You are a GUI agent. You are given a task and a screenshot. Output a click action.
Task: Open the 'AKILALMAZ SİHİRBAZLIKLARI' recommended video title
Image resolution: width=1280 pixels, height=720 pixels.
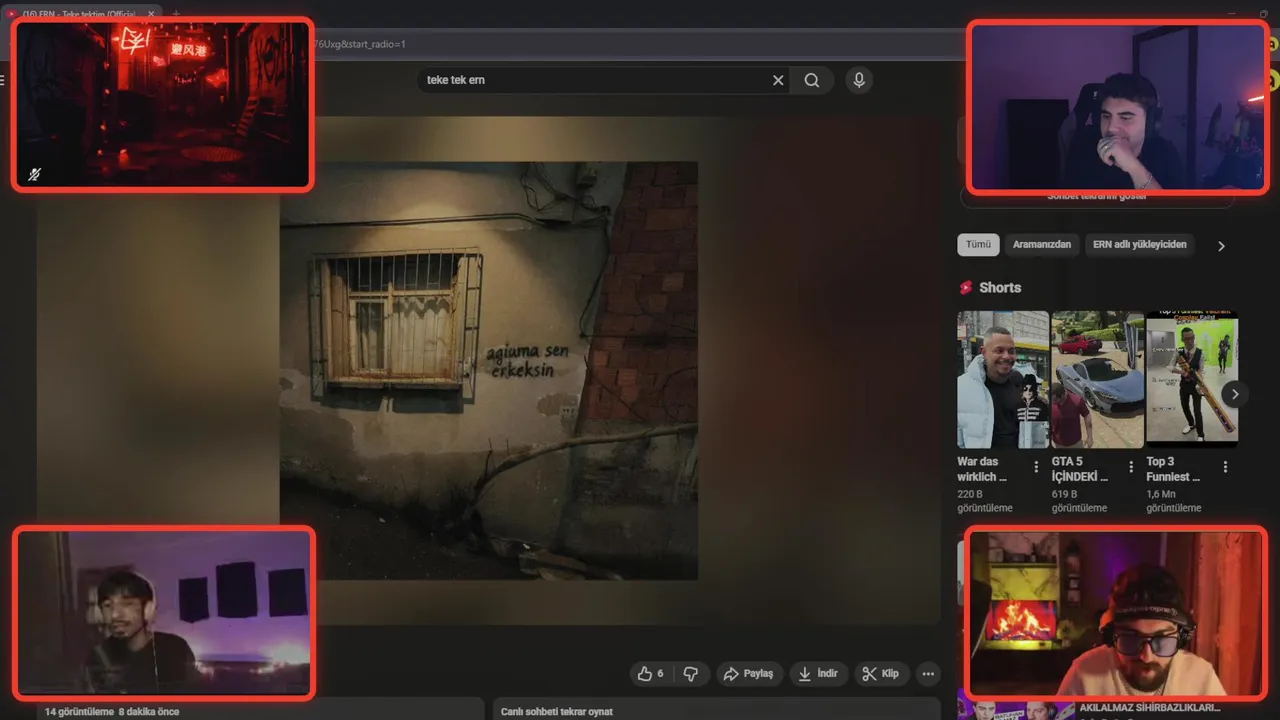1150,708
